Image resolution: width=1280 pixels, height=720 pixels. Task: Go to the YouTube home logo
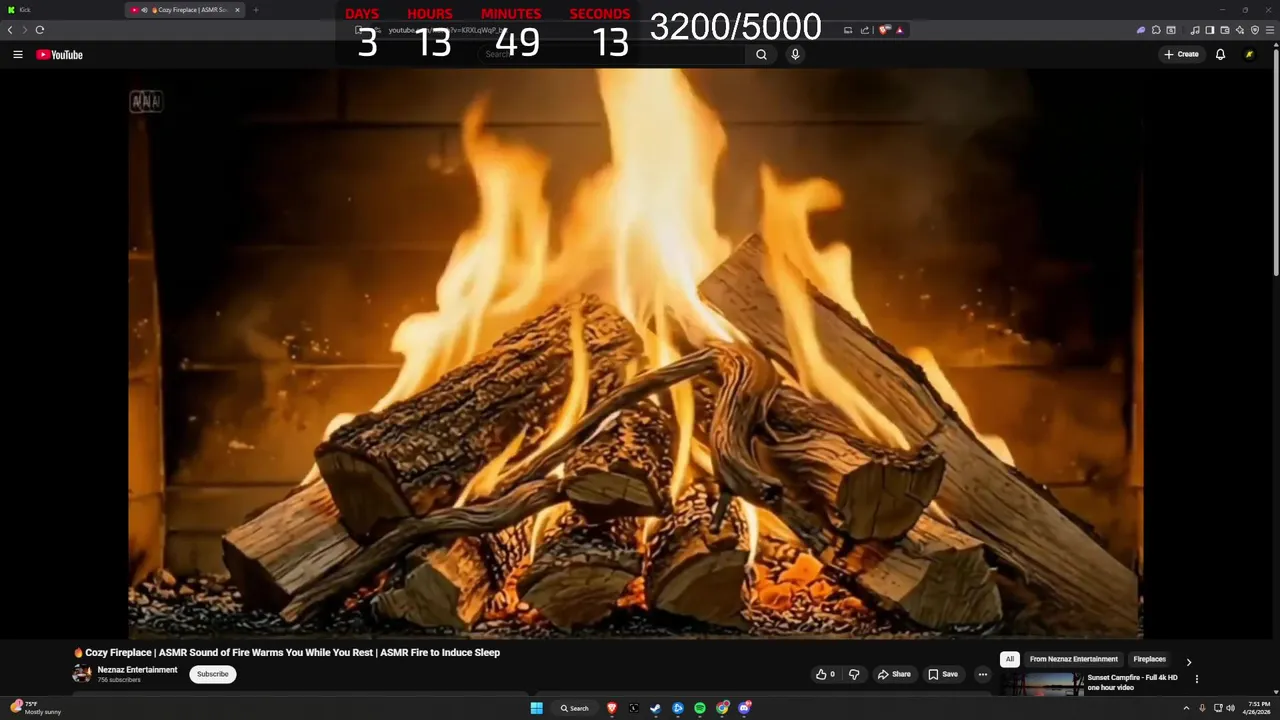point(59,55)
